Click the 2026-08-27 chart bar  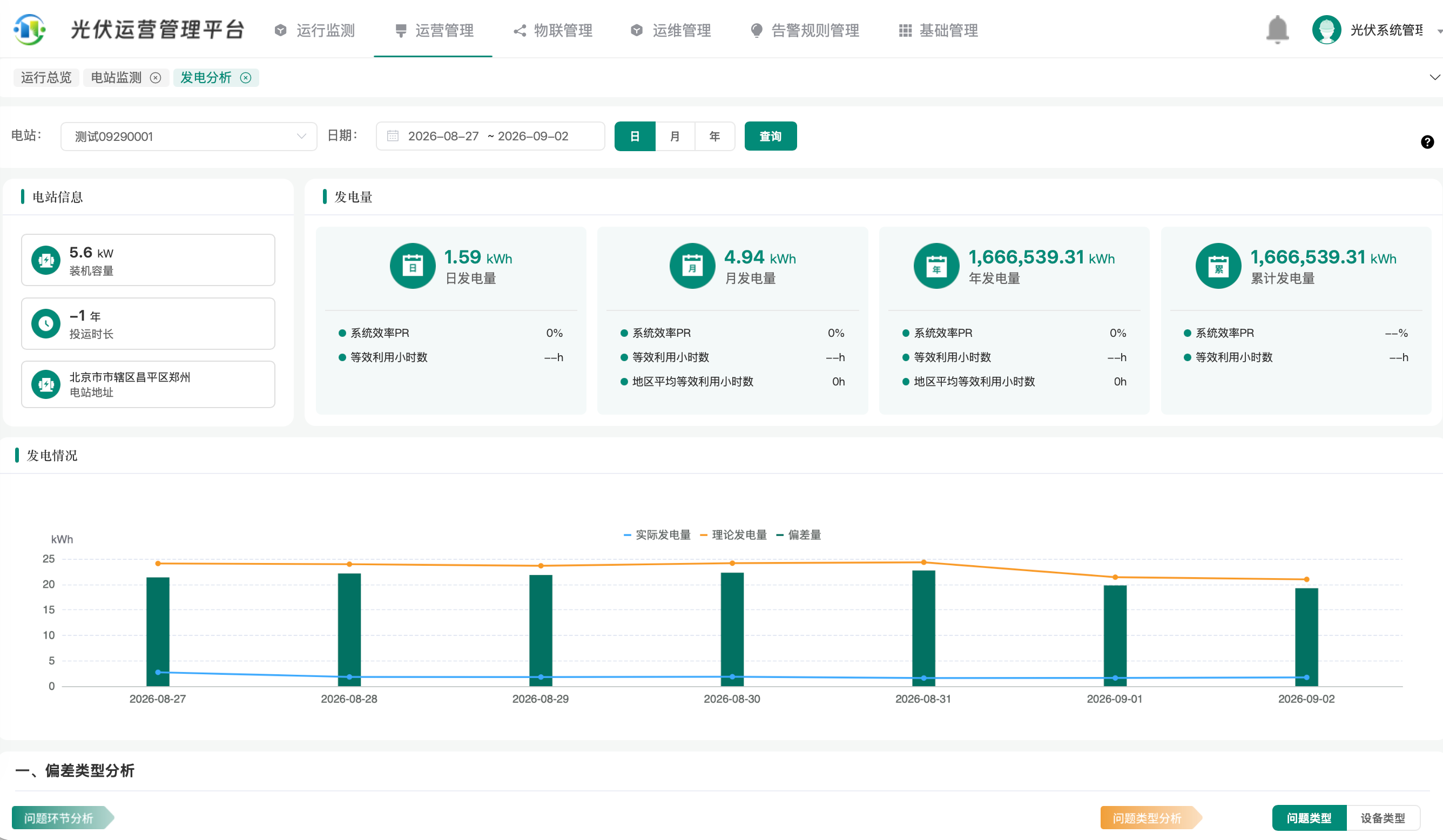point(158,632)
